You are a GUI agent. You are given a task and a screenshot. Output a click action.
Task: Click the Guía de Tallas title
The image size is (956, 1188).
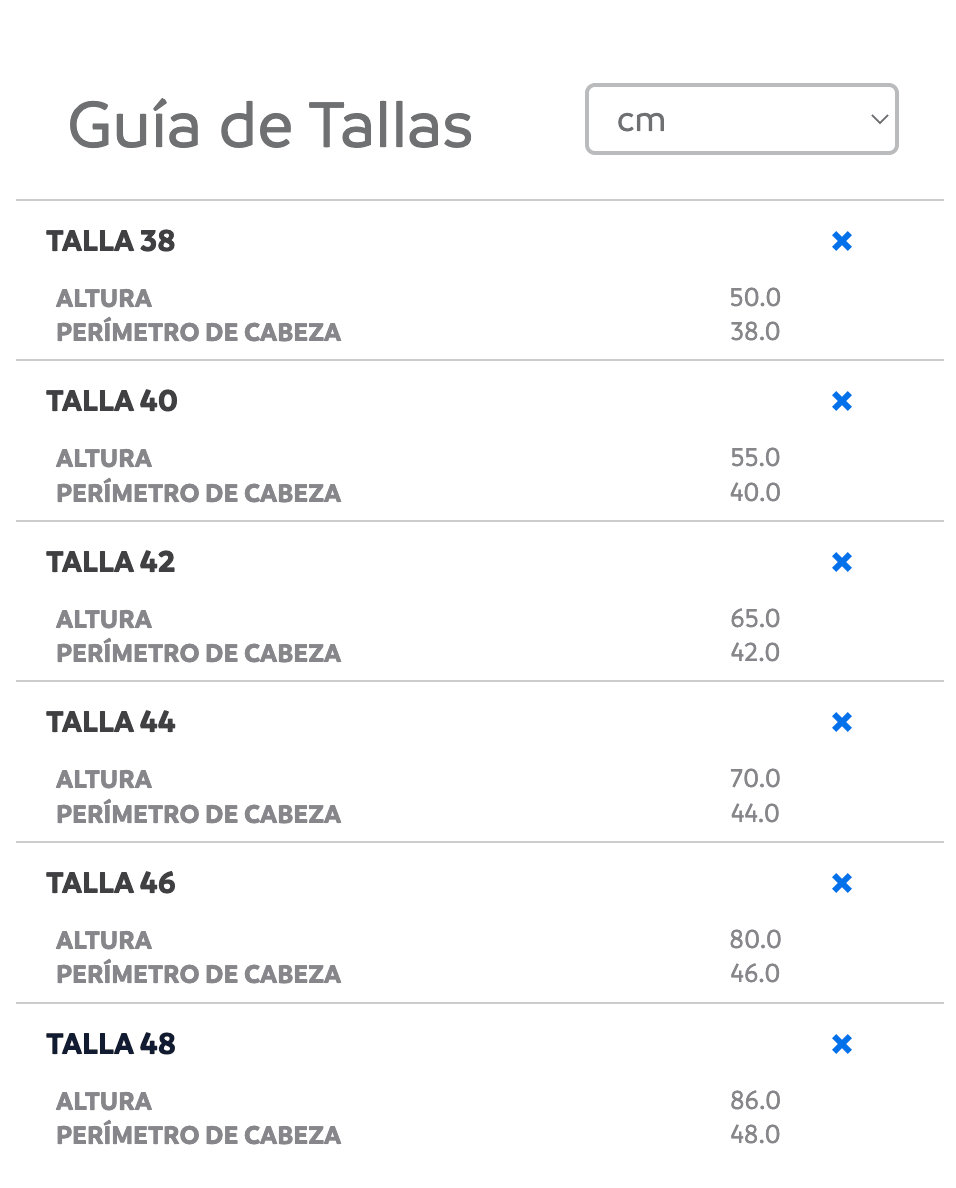click(270, 126)
